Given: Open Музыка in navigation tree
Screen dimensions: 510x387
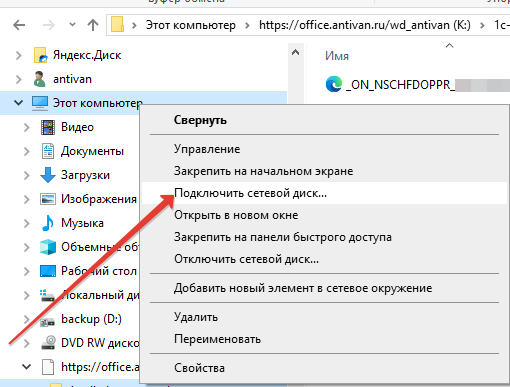Looking at the screenshot, I should 82,223.
